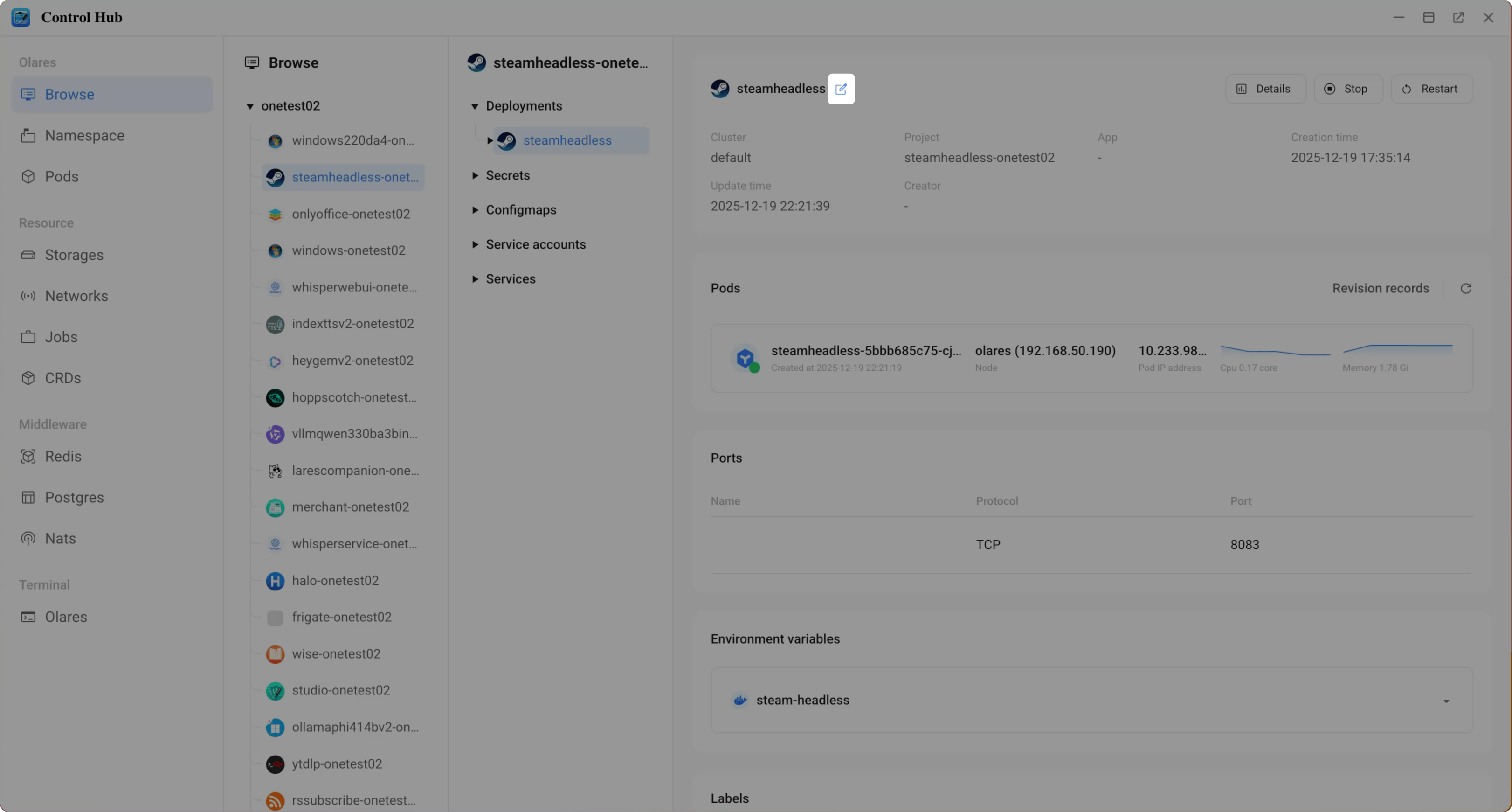Refresh the Pods list with the reload icon
This screenshot has width=1512, height=812.
1466,288
